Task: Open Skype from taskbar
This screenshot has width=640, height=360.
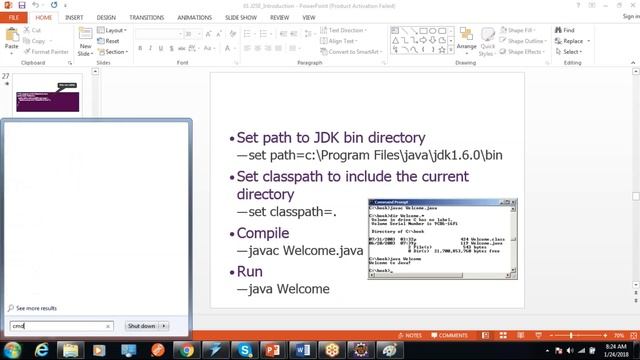Action: tap(244, 350)
